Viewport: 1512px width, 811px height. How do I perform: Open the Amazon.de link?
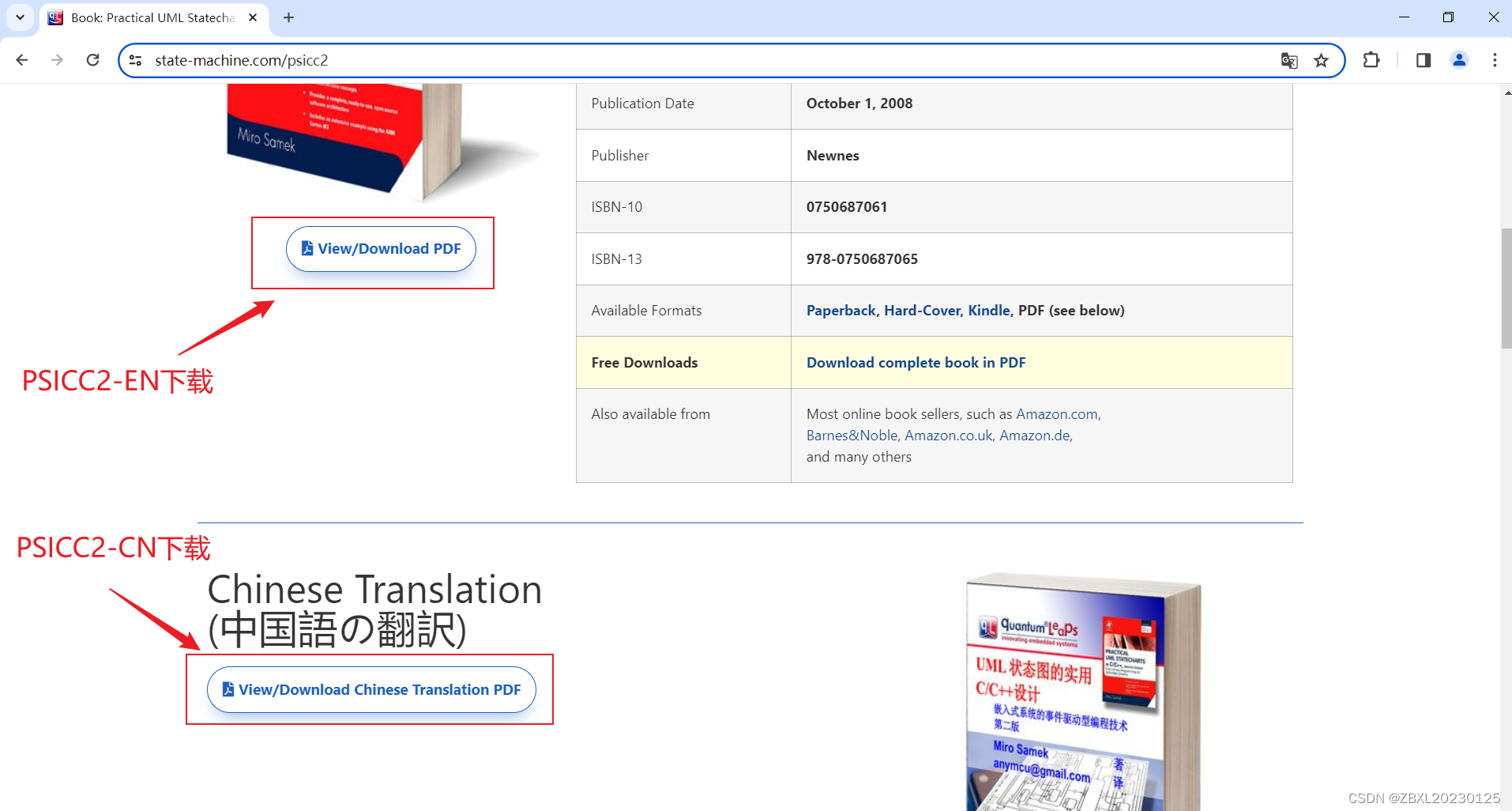[x=1034, y=436]
